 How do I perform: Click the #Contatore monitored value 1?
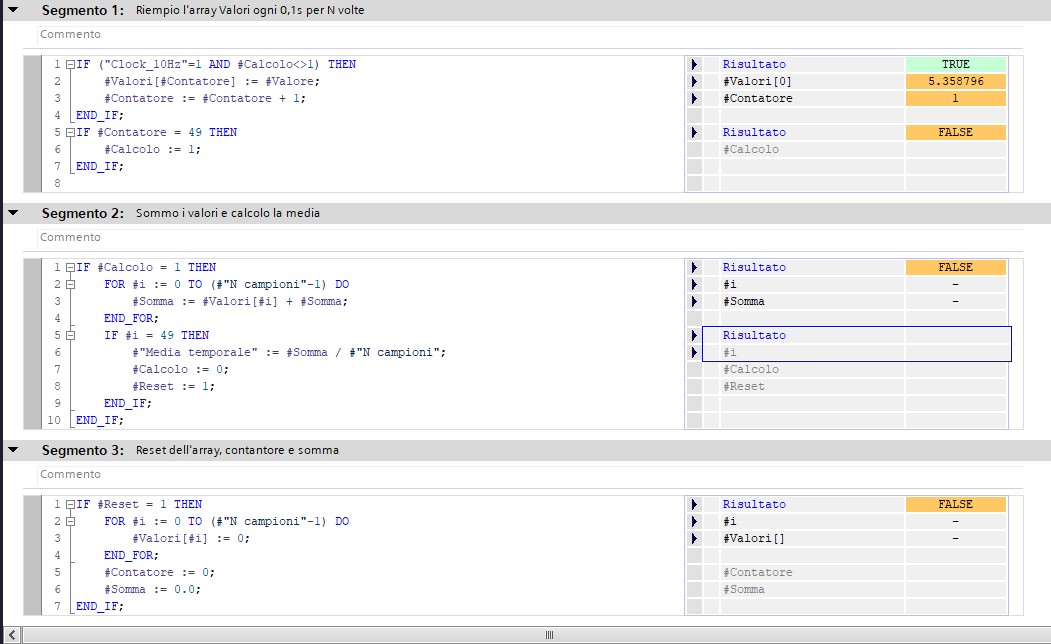[956, 99]
